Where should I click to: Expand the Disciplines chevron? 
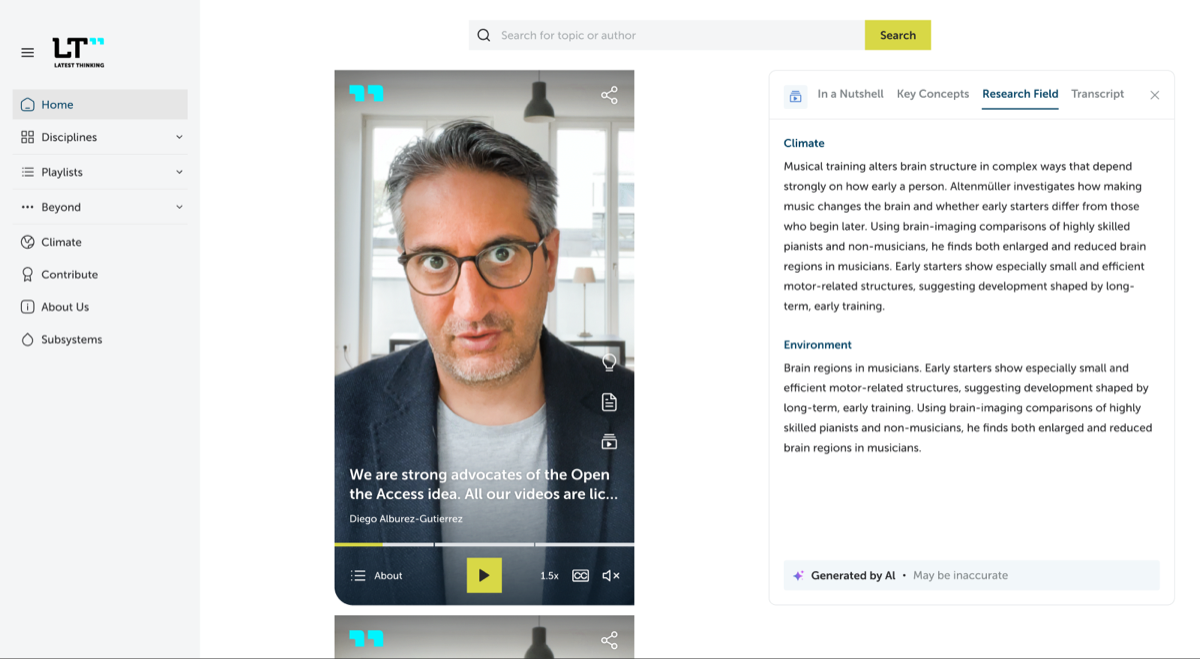179,137
